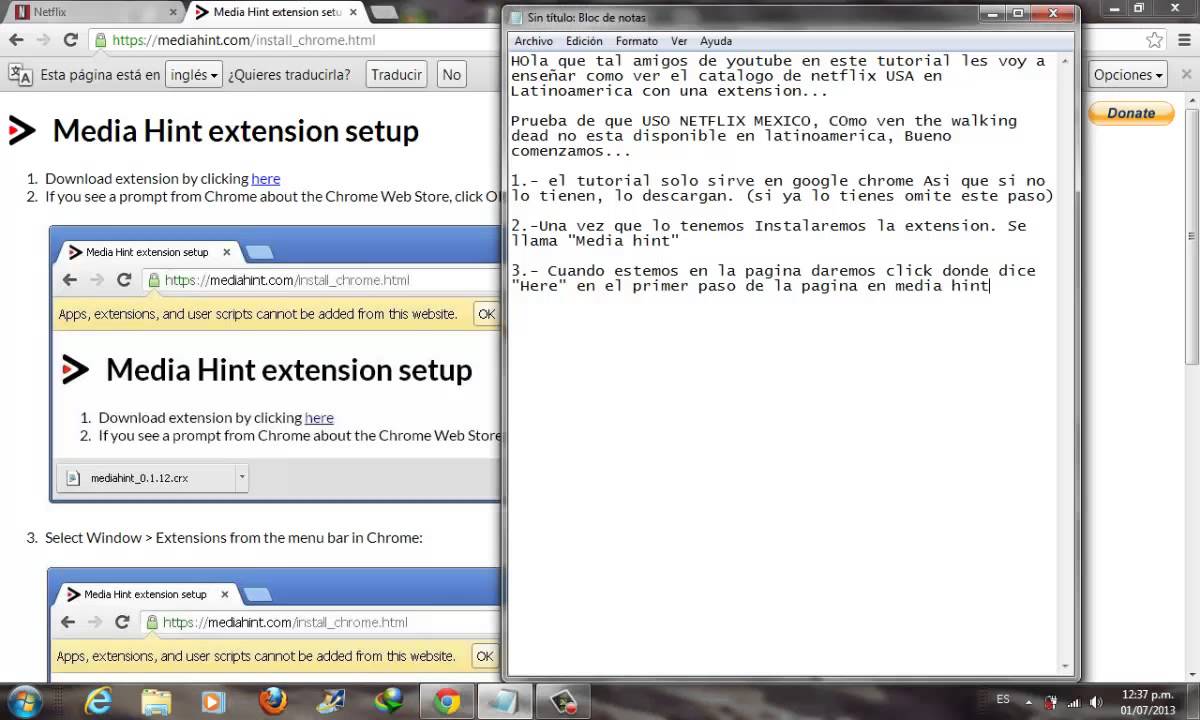Image resolution: width=1200 pixels, height=720 pixels.
Task: Select the Media Hint extension setup tab
Action: pyautogui.click(x=275, y=12)
